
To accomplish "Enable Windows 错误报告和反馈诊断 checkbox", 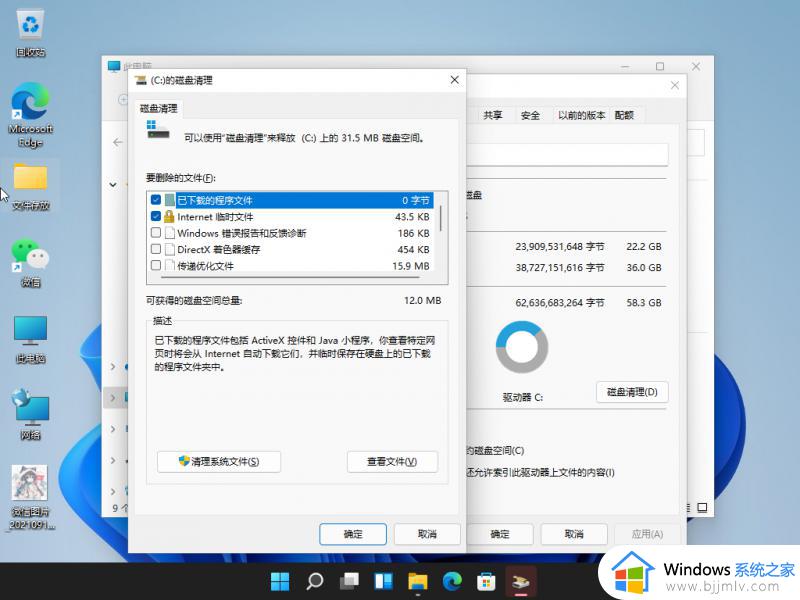I will (x=156, y=233).
